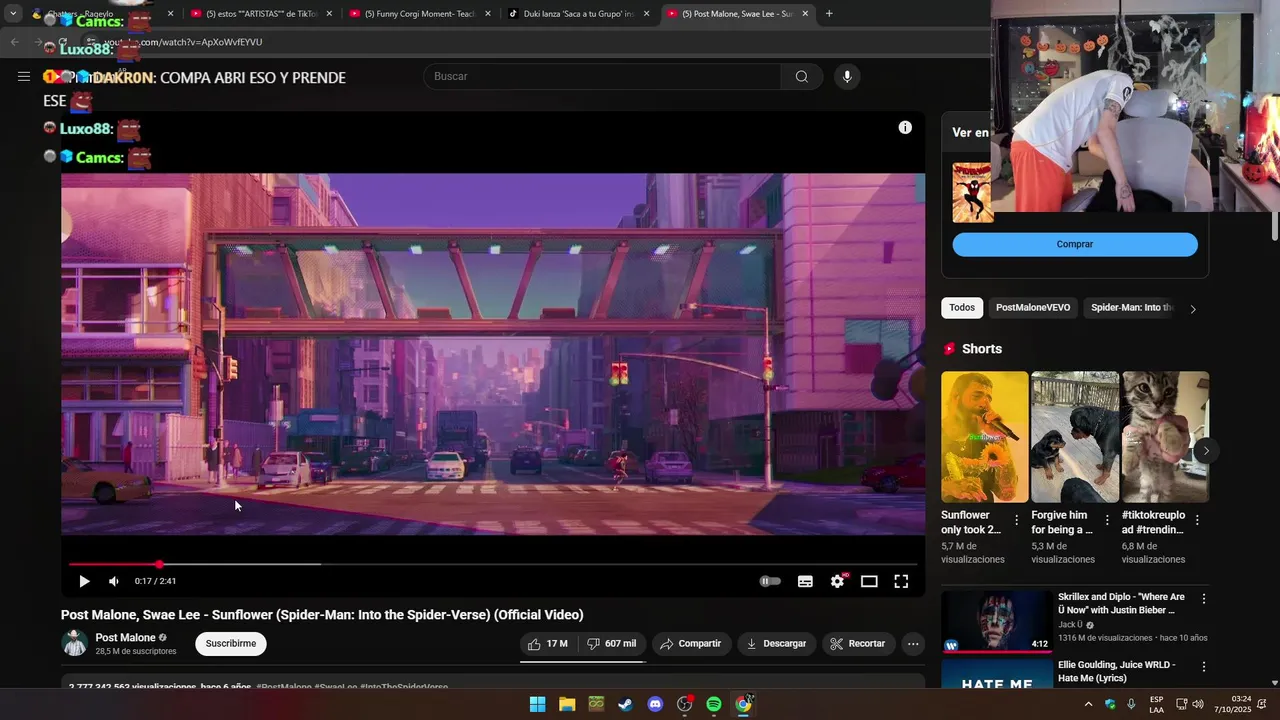This screenshot has height=720, width=1280.
Task: Toggle subtitles on the video
Action: coord(805,581)
